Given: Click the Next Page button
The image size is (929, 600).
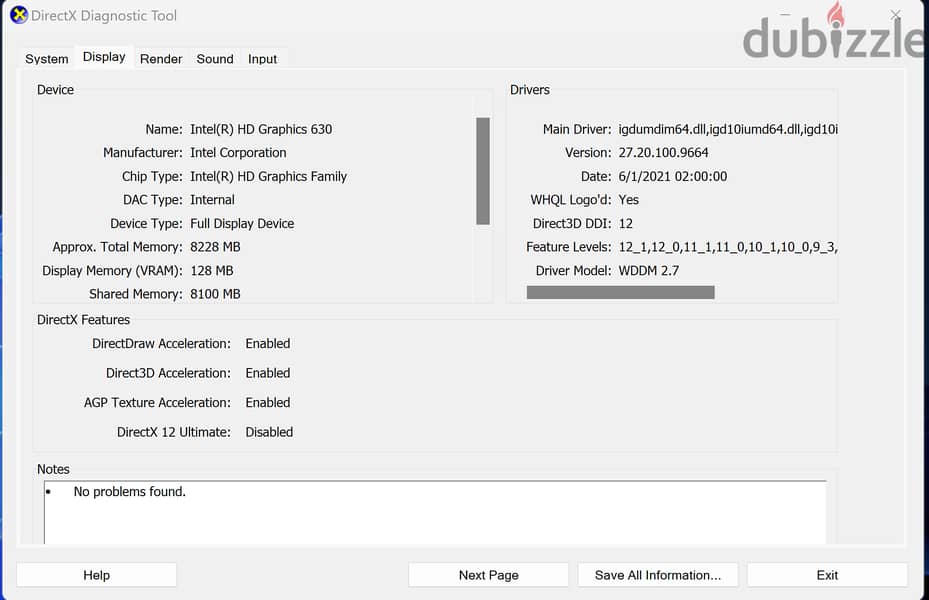Looking at the screenshot, I should click(x=489, y=575).
